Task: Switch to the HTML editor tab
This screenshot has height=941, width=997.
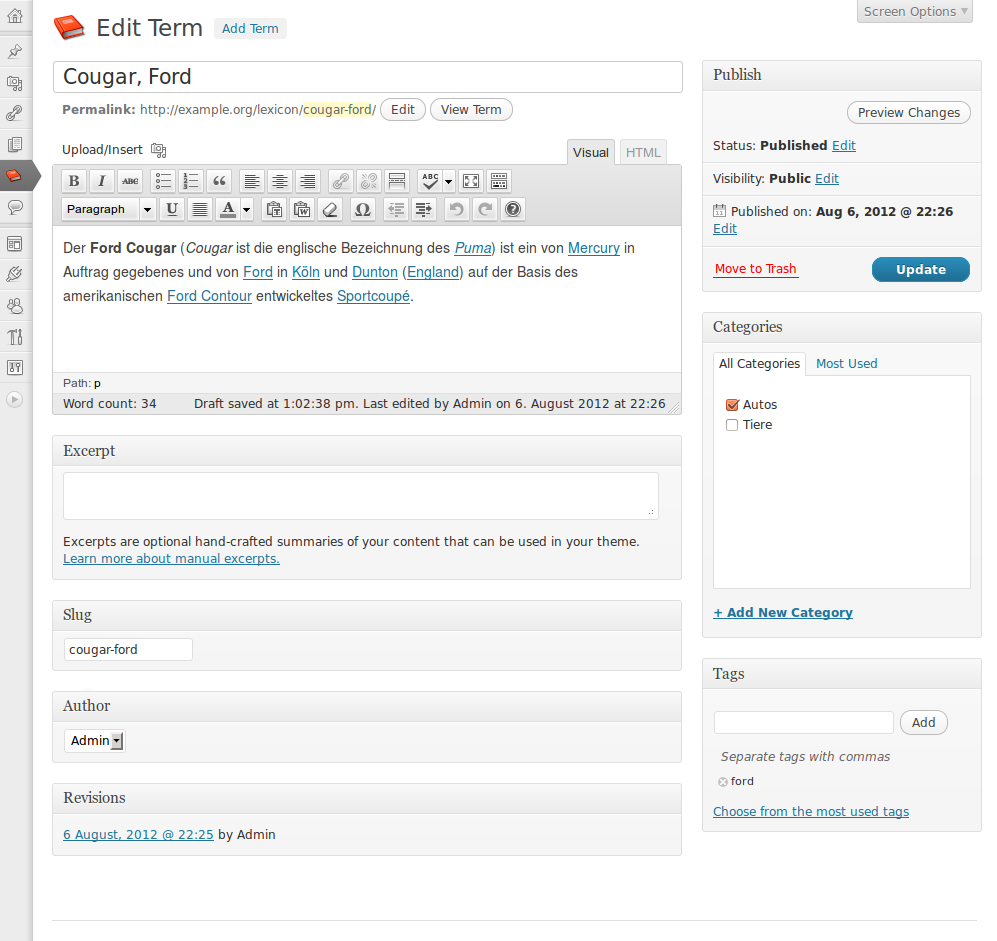Action: [x=643, y=153]
